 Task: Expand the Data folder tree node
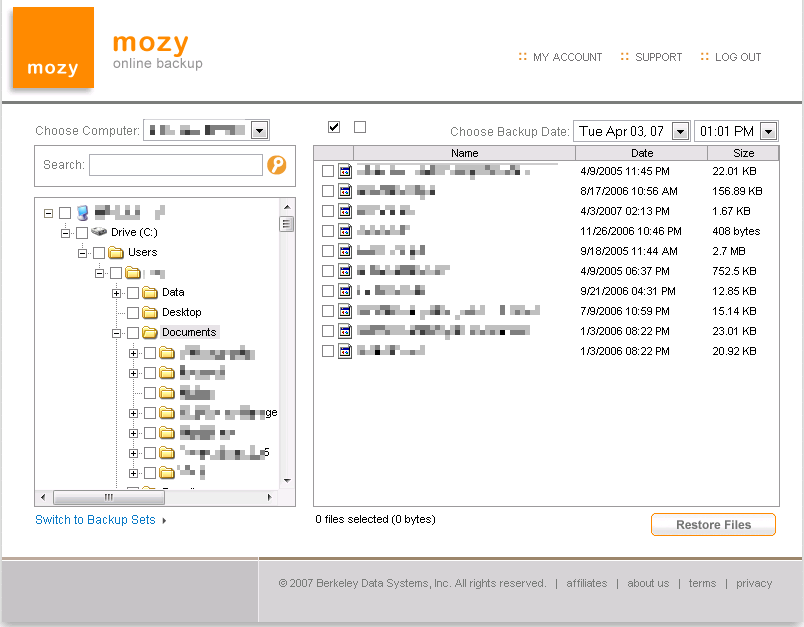click(x=117, y=292)
